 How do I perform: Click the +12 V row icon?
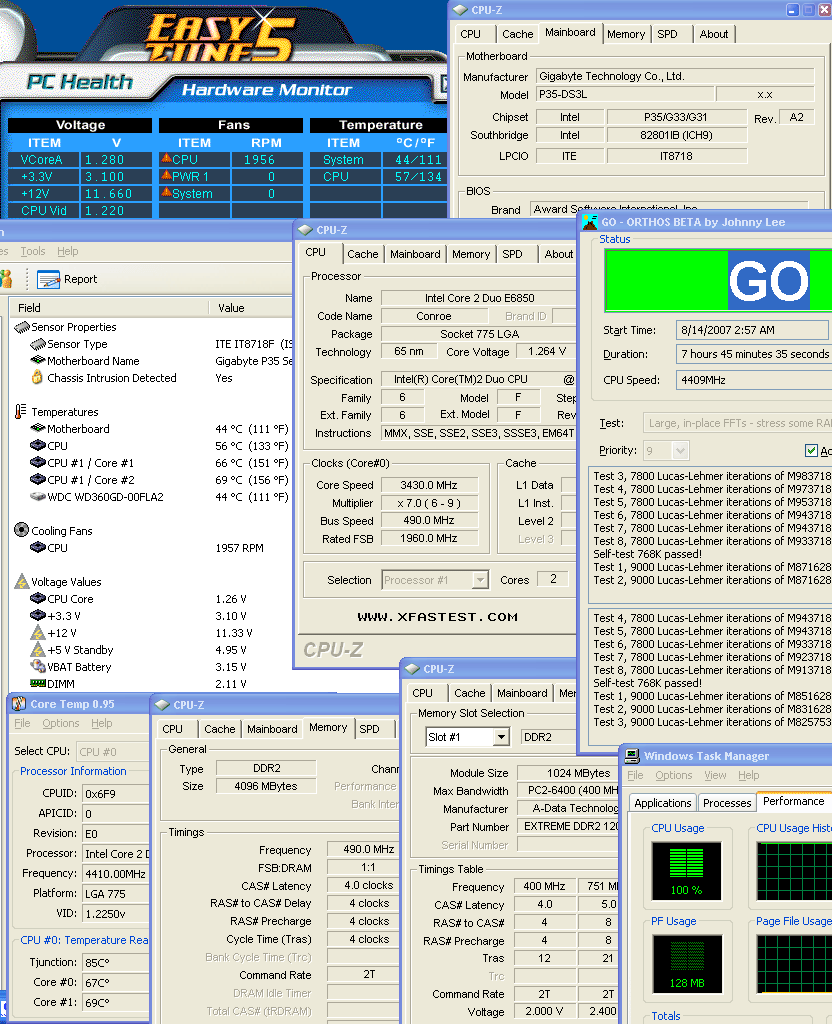pos(38,632)
